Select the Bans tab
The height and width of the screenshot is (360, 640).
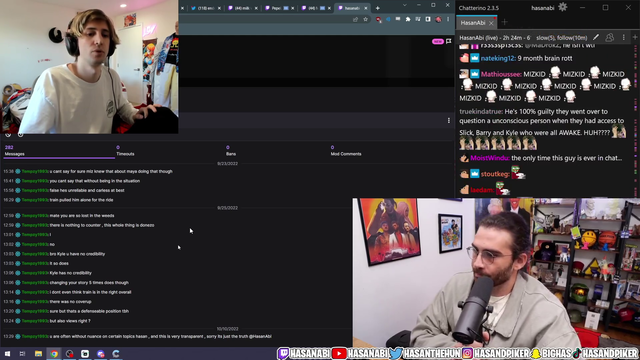[231, 151]
